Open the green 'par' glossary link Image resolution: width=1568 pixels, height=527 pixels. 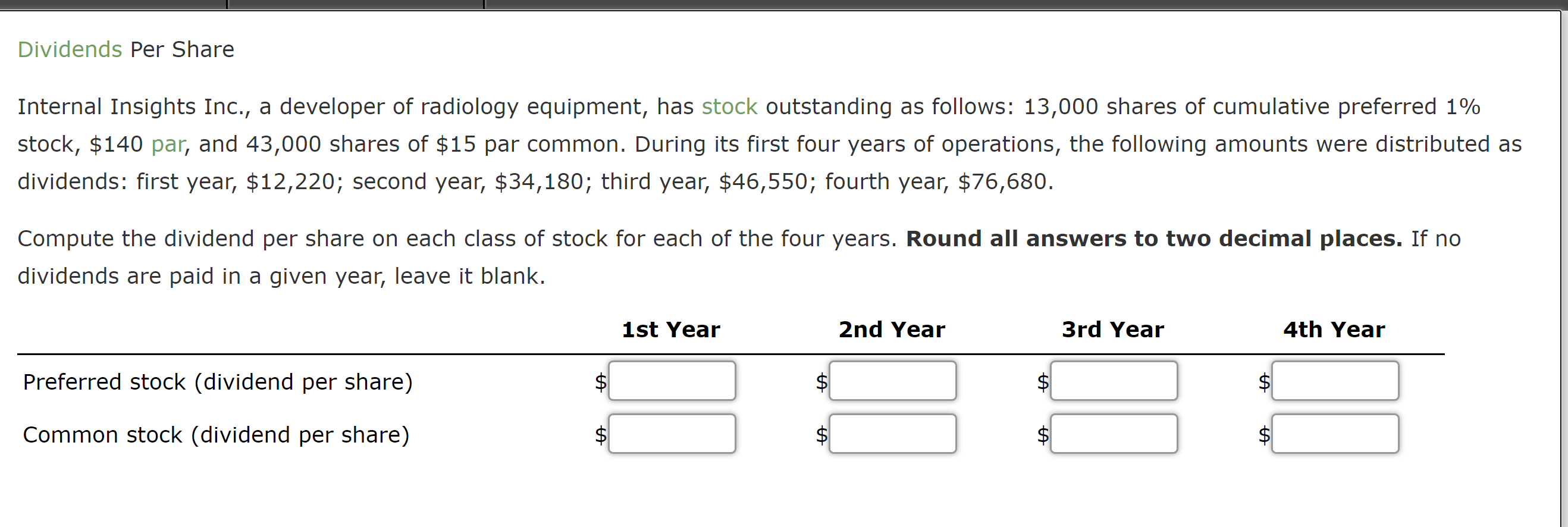click(168, 145)
